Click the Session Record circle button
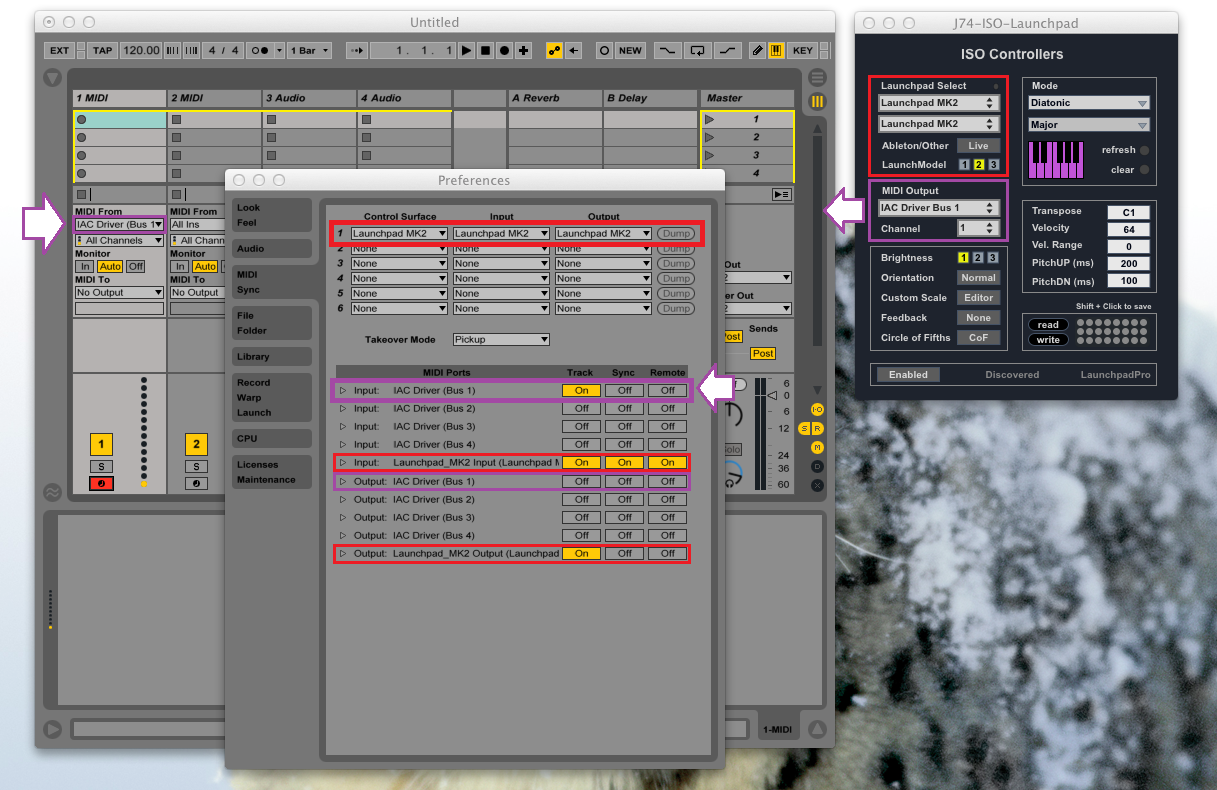 coord(605,50)
